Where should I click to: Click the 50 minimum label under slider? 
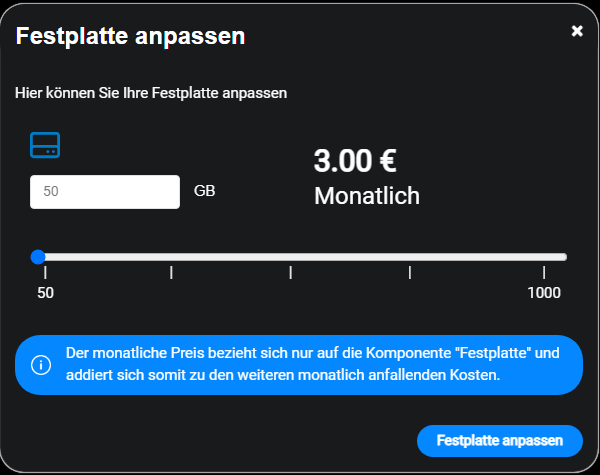pos(45,292)
